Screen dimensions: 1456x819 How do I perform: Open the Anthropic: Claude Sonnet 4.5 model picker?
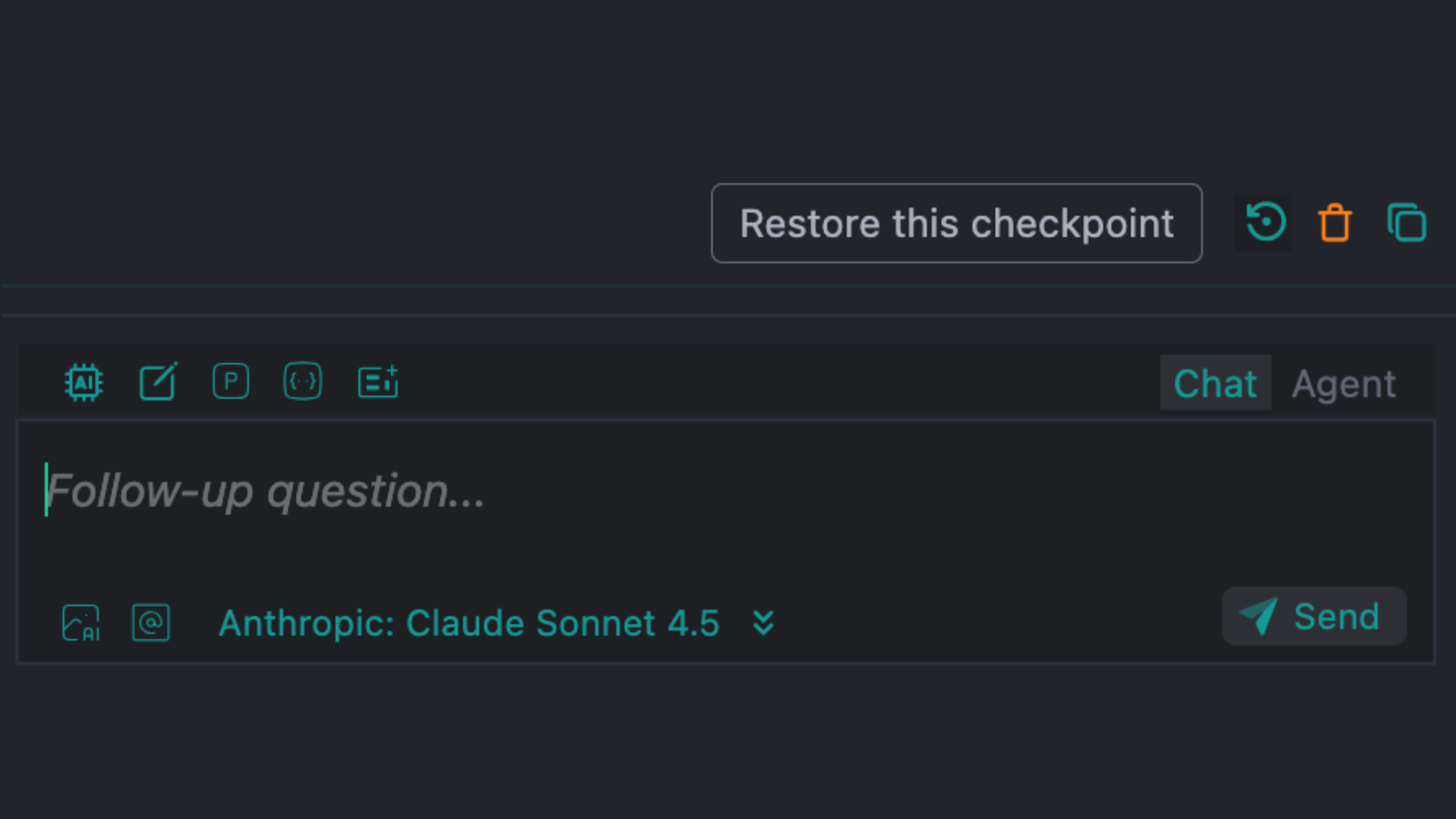[469, 623]
